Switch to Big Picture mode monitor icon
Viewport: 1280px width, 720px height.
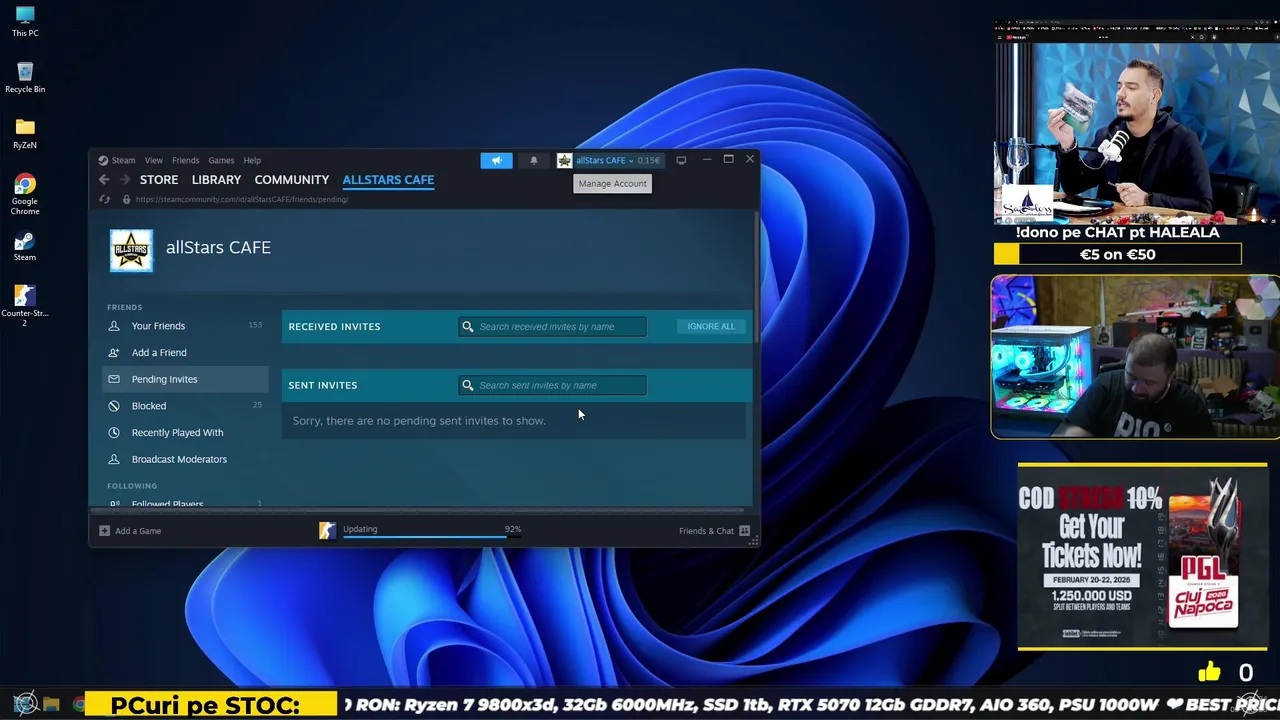(681, 160)
